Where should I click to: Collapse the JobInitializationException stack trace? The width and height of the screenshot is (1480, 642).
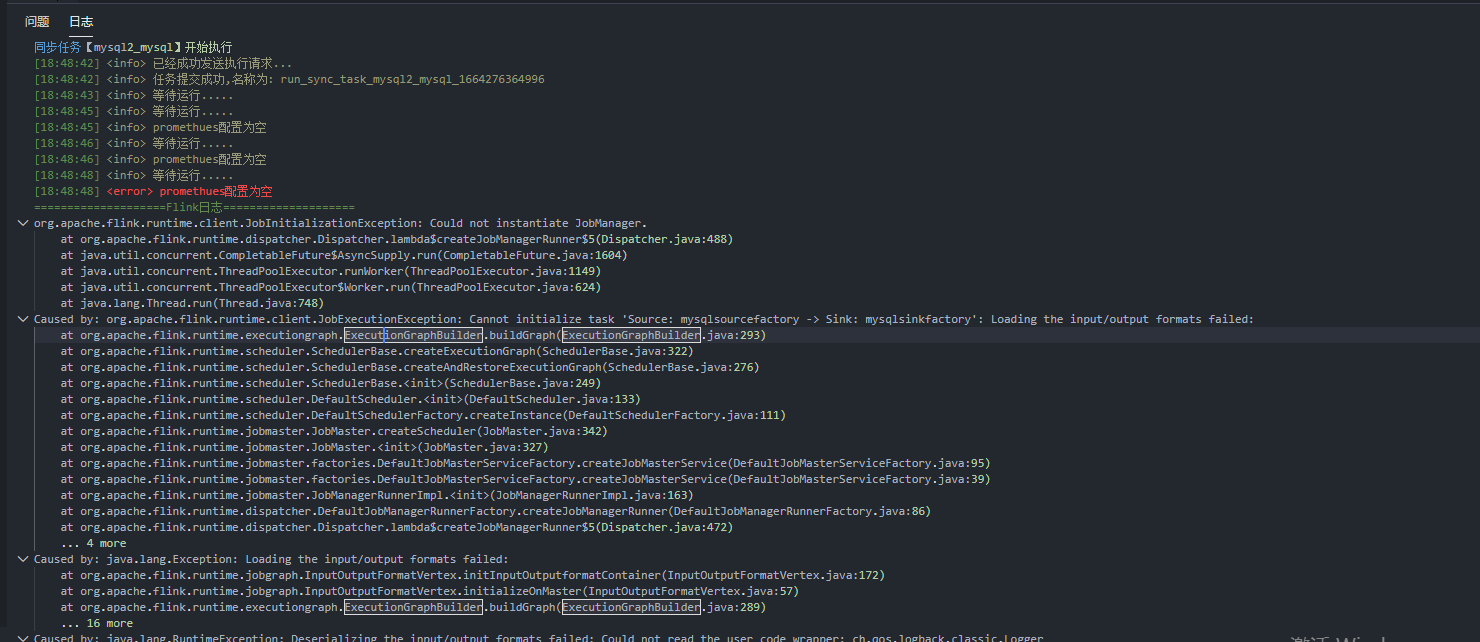point(23,222)
